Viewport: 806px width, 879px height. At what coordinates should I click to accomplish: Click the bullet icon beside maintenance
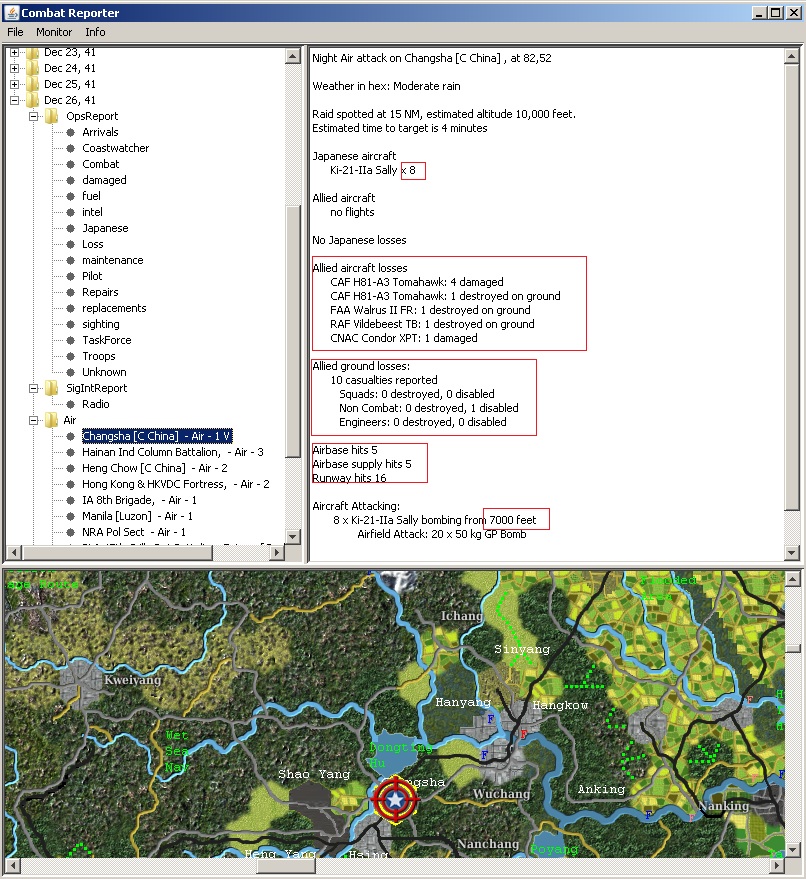click(71, 260)
